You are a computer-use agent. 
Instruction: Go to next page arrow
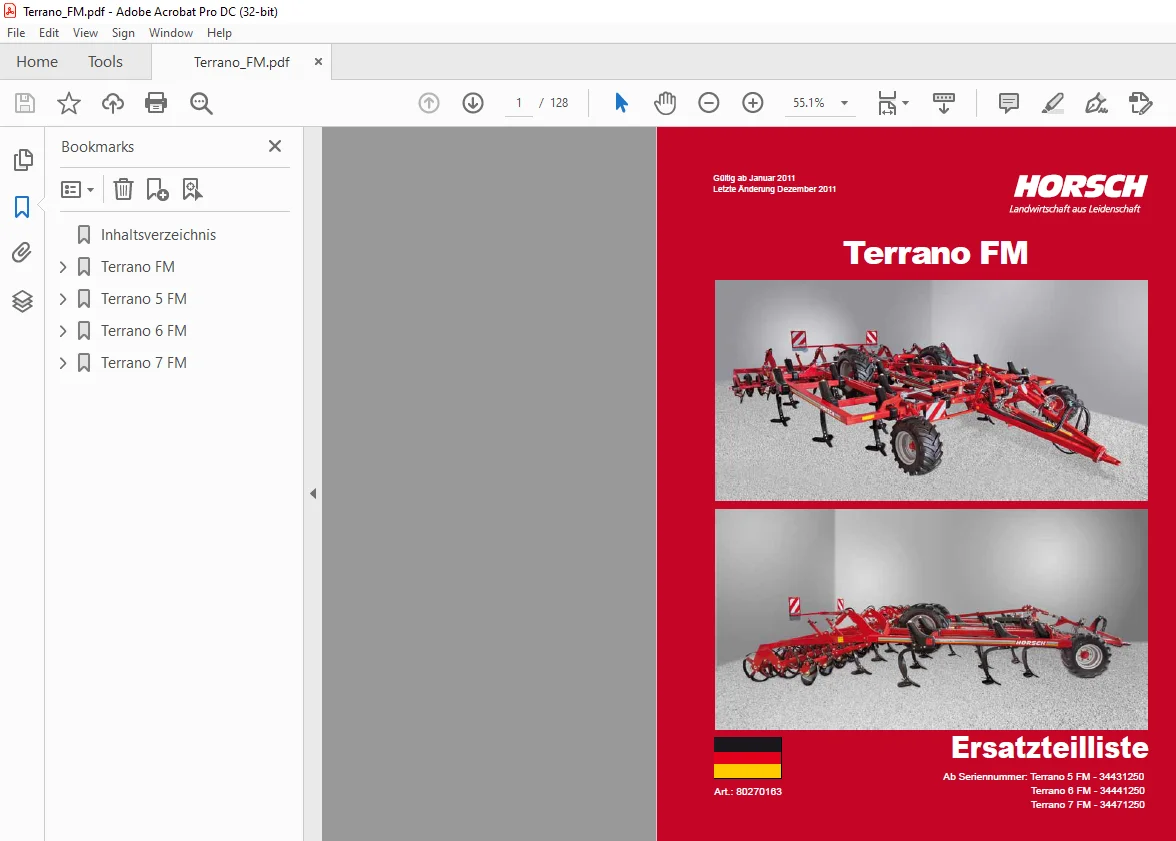click(x=472, y=103)
